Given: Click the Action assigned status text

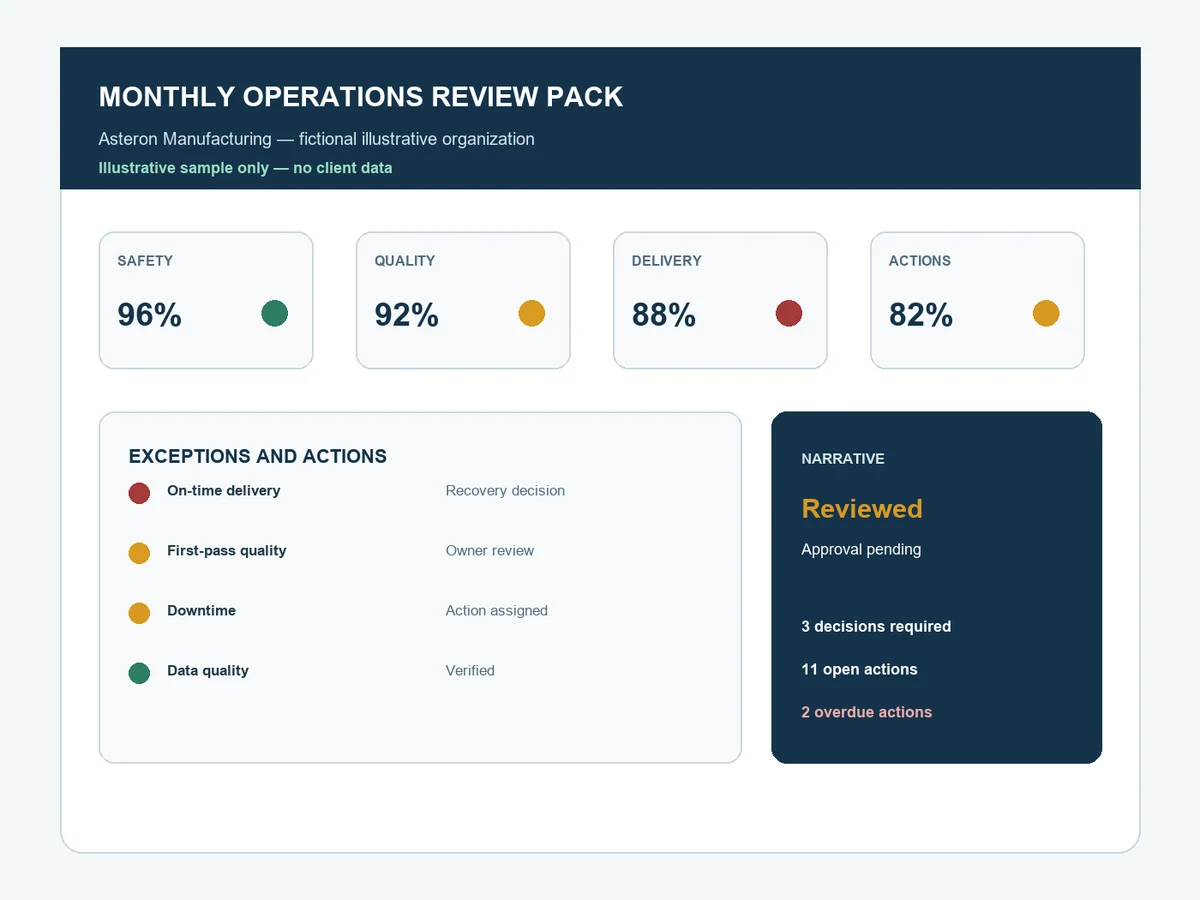Looking at the screenshot, I should 497,611.
